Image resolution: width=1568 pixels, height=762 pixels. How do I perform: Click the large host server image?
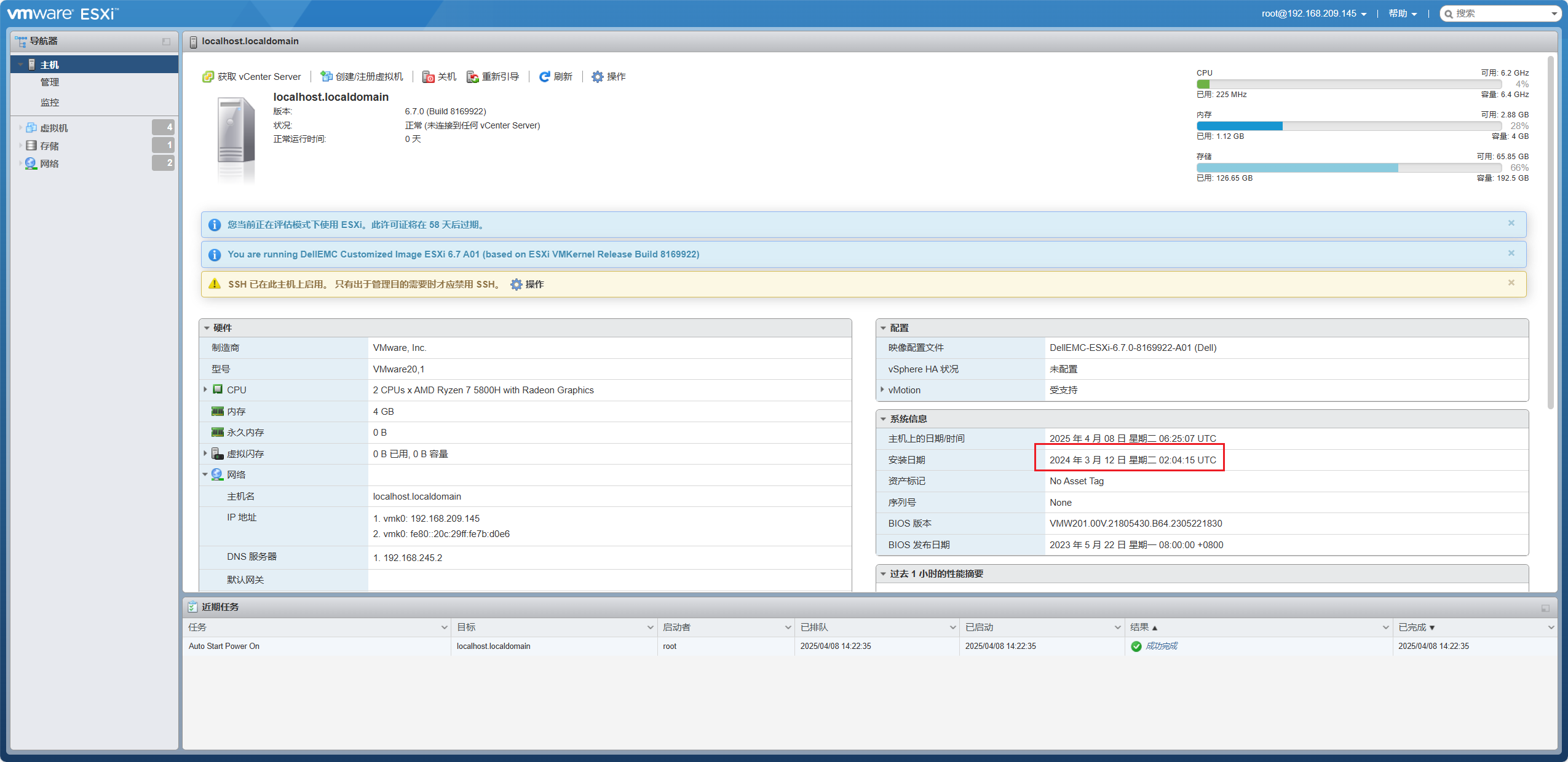[x=236, y=139]
